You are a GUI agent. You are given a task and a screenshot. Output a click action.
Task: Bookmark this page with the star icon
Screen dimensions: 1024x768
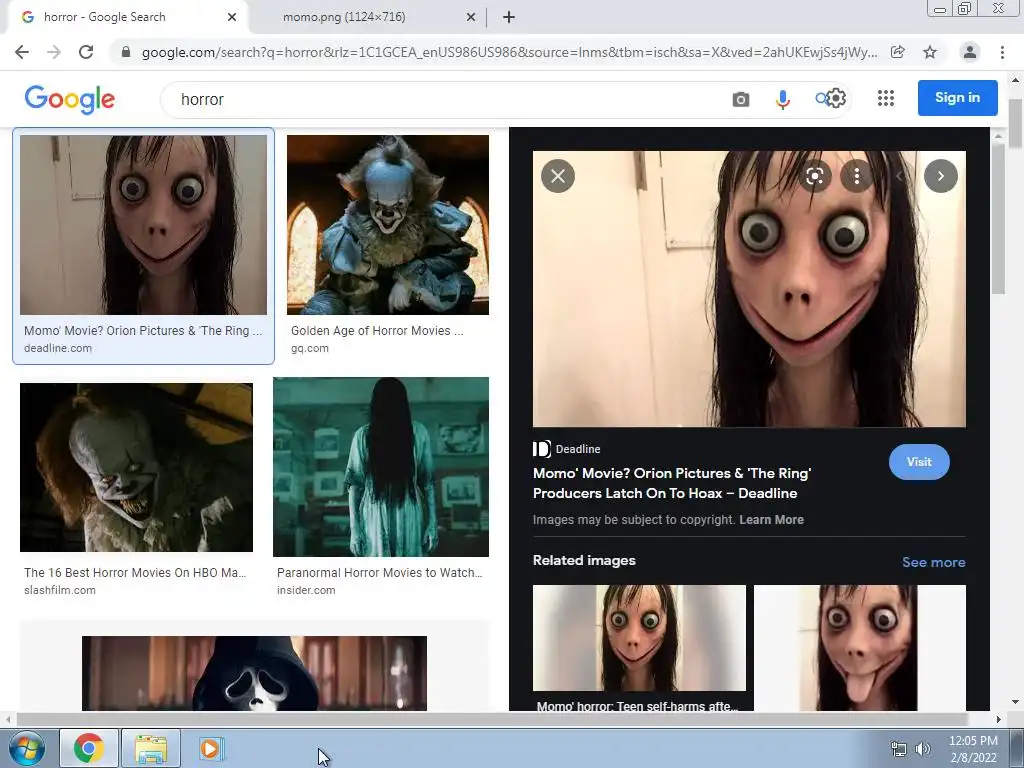tap(930, 52)
